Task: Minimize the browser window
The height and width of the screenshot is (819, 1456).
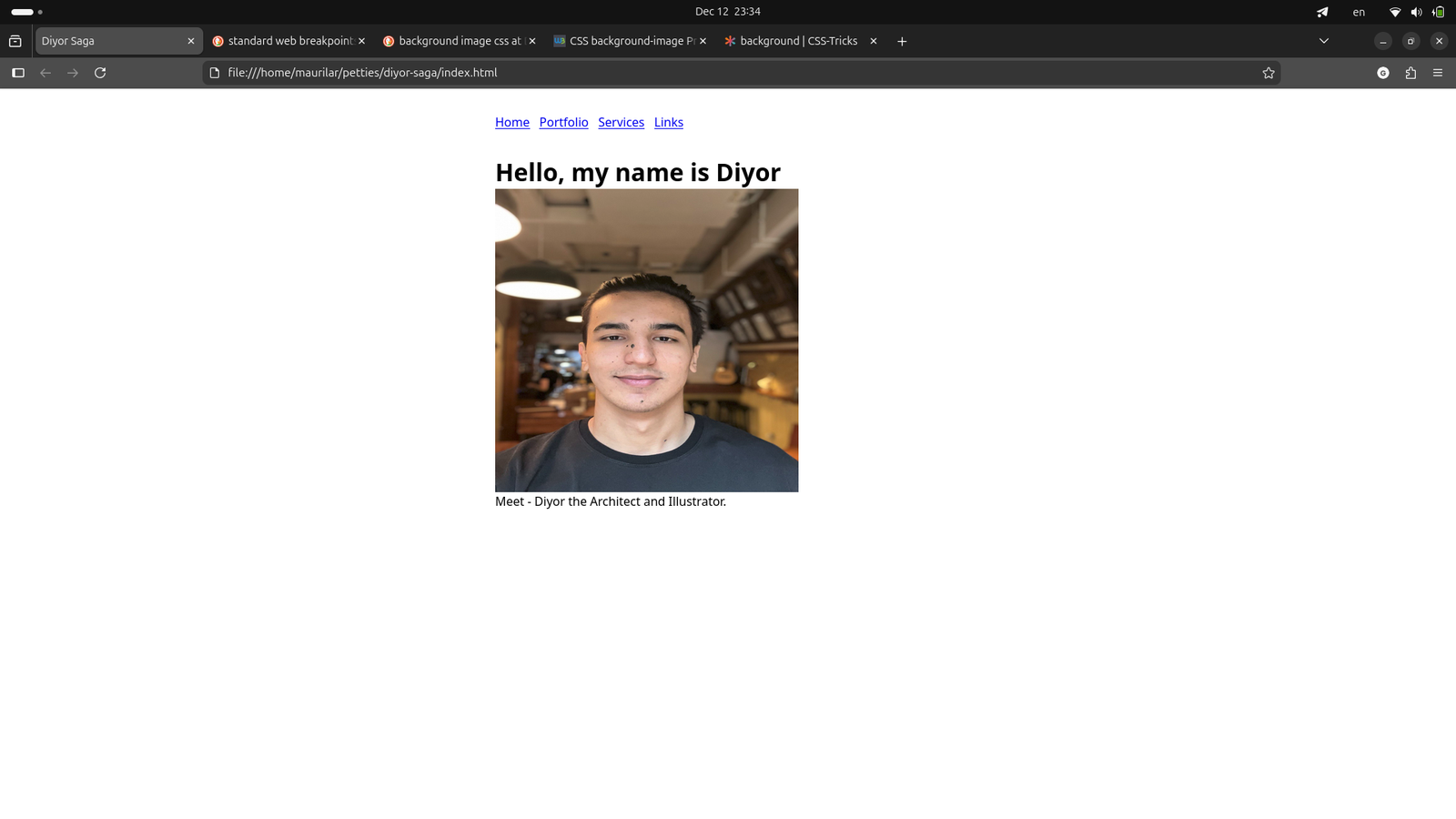Action: [x=1383, y=41]
